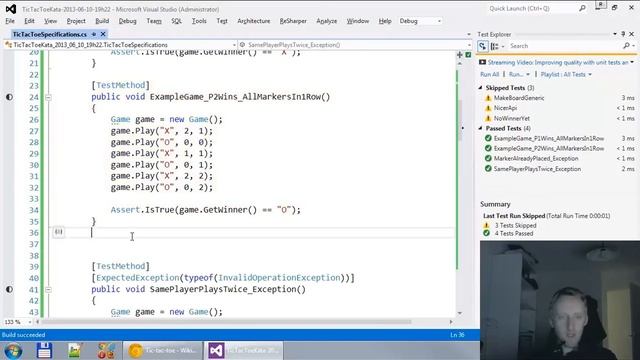Open the View menu
640x360 pixels.
[x=51, y=21]
